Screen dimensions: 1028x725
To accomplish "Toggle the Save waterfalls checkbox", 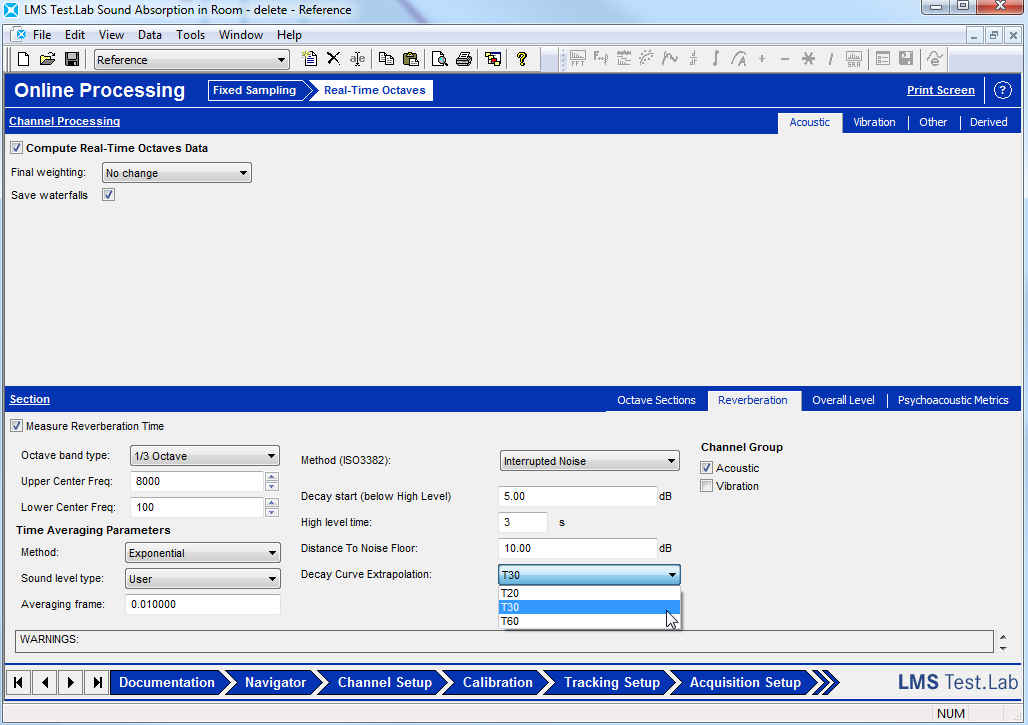I will [108, 195].
